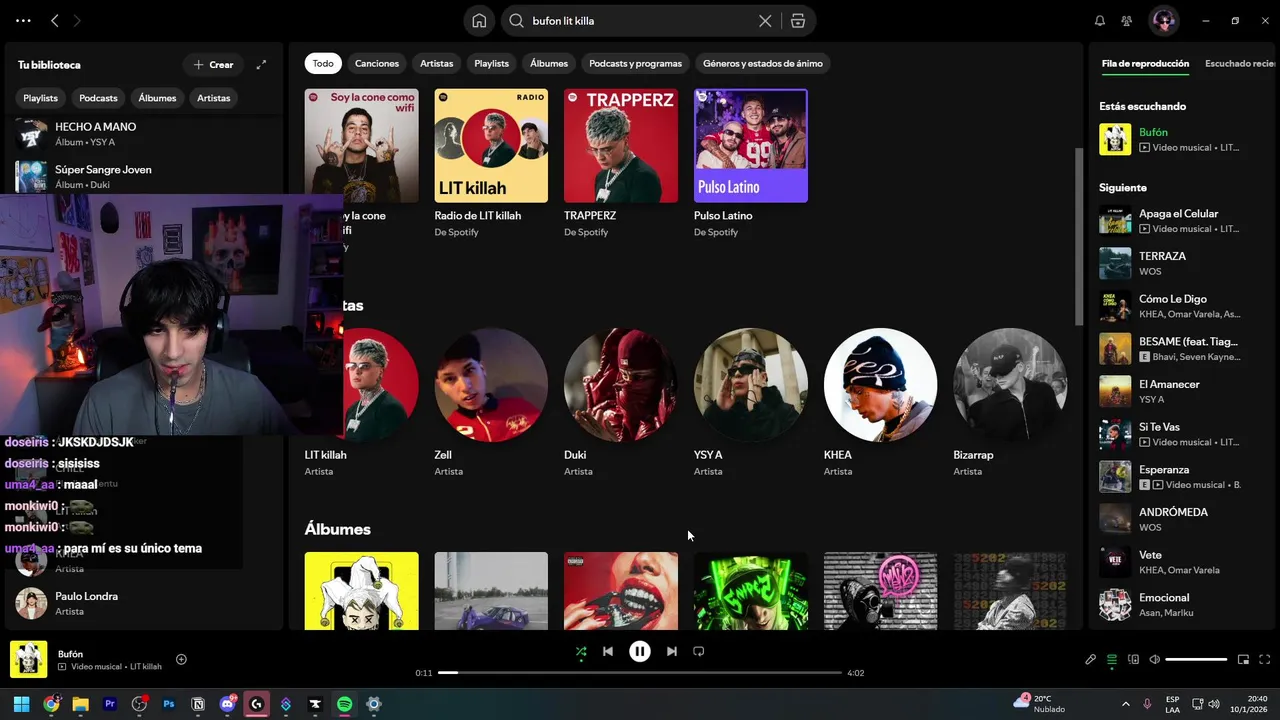The width and height of the screenshot is (1280, 720).
Task: Filter library by Álbumes chip
Action: click(x=157, y=98)
